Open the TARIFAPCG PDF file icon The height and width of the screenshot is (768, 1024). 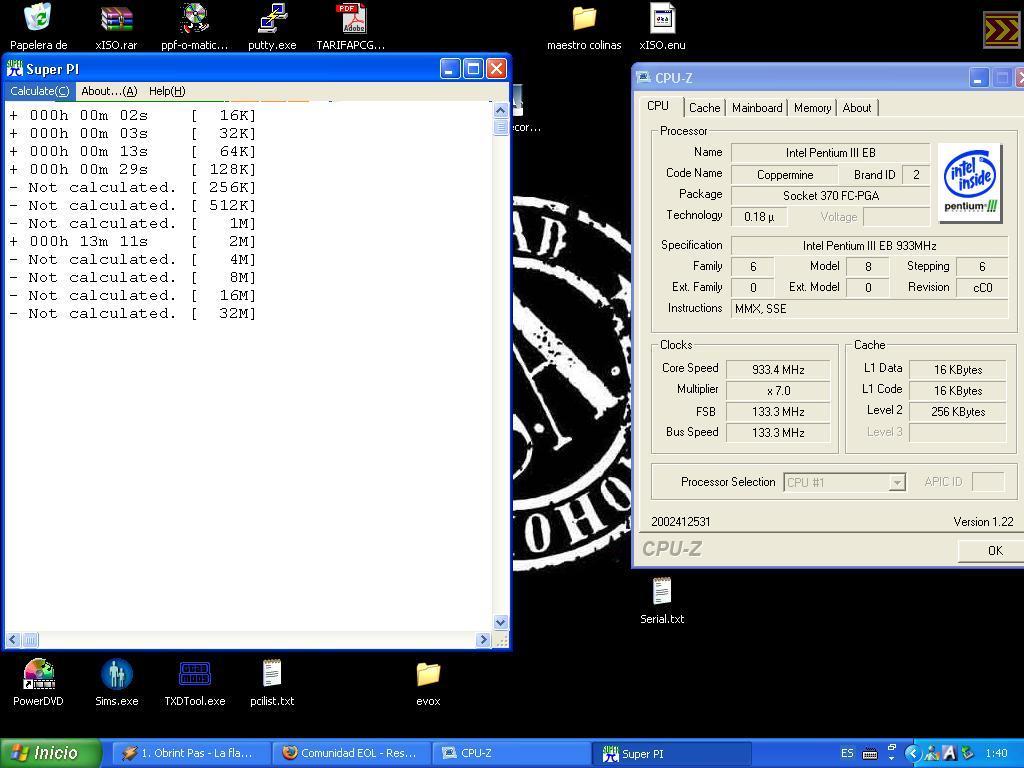pyautogui.click(x=350, y=20)
